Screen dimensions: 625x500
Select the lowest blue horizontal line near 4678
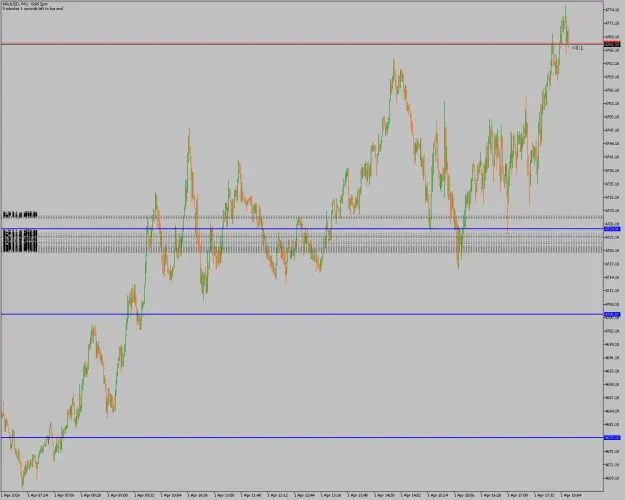(302, 437)
